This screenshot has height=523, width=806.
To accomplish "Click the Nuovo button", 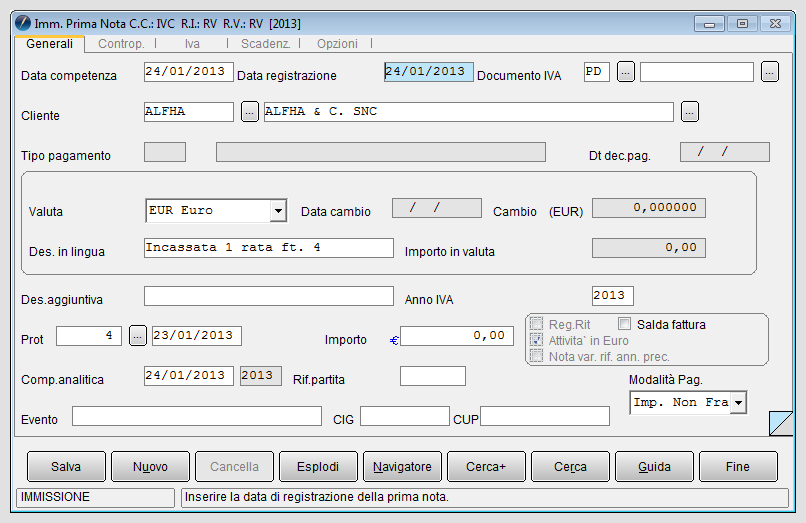I will (x=150, y=466).
